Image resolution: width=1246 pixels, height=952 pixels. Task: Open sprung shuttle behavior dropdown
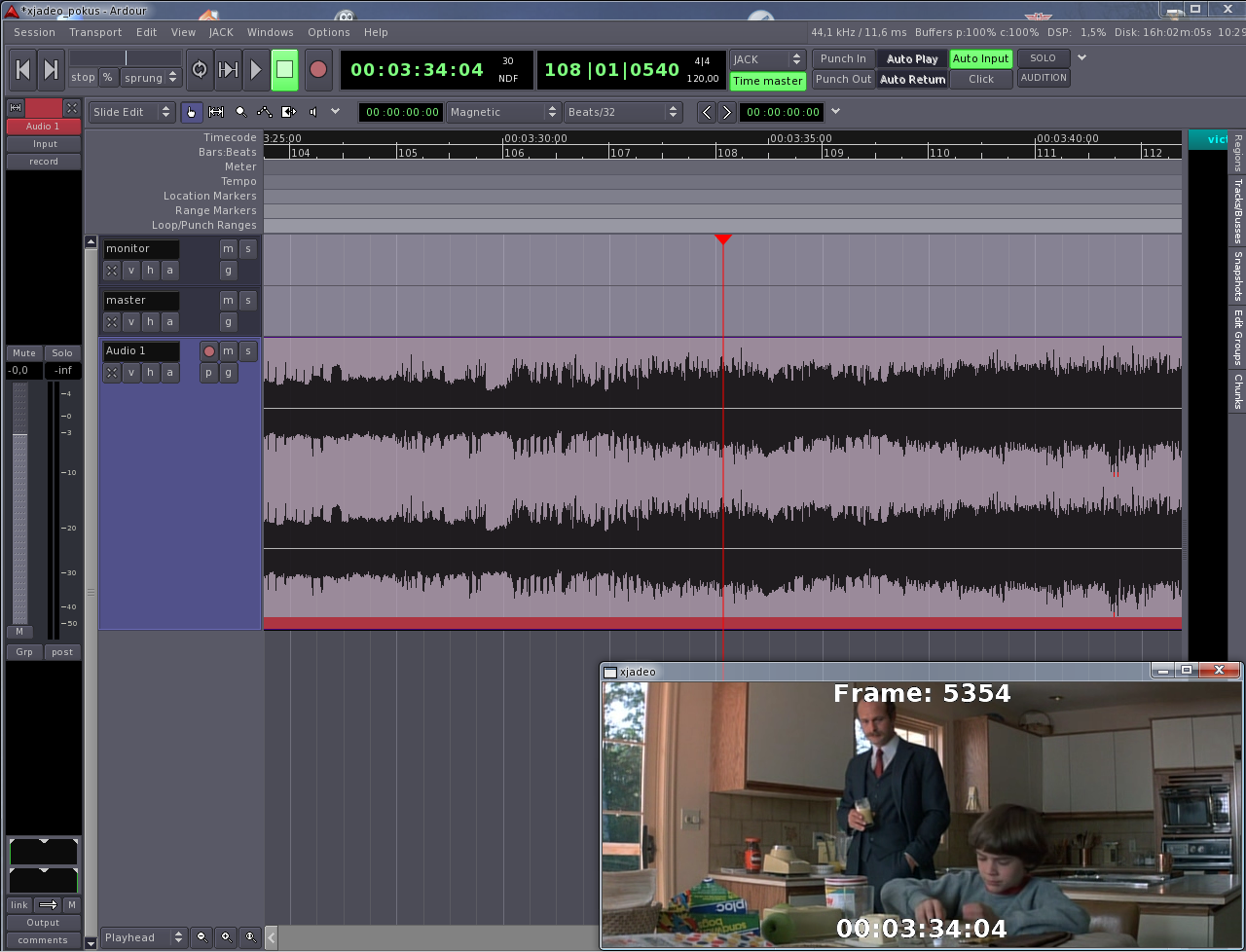coord(151,78)
